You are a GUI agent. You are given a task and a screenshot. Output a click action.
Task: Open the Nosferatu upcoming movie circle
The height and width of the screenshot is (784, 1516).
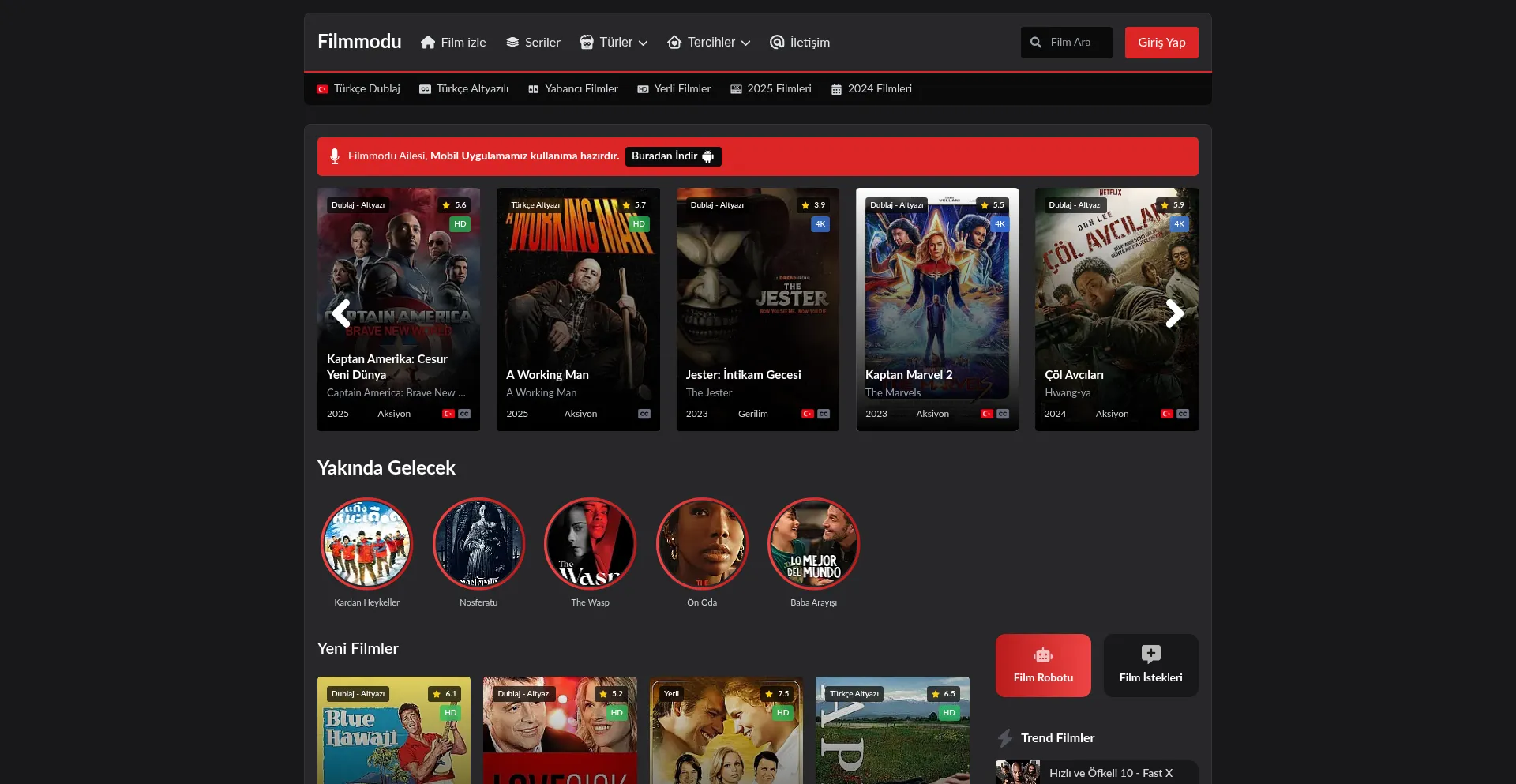click(x=478, y=544)
